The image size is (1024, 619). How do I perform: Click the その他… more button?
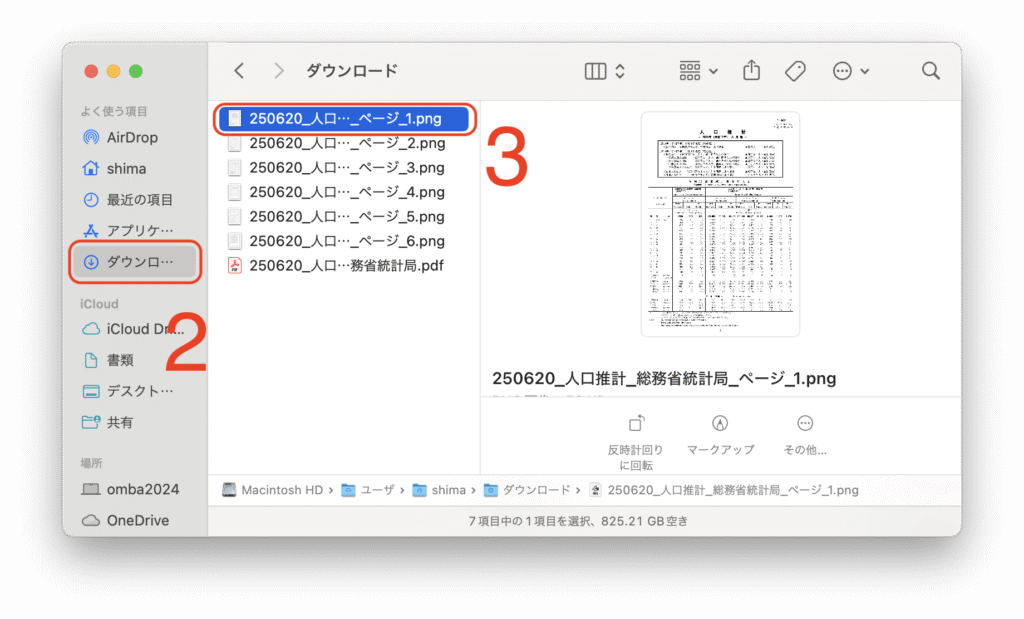(805, 435)
